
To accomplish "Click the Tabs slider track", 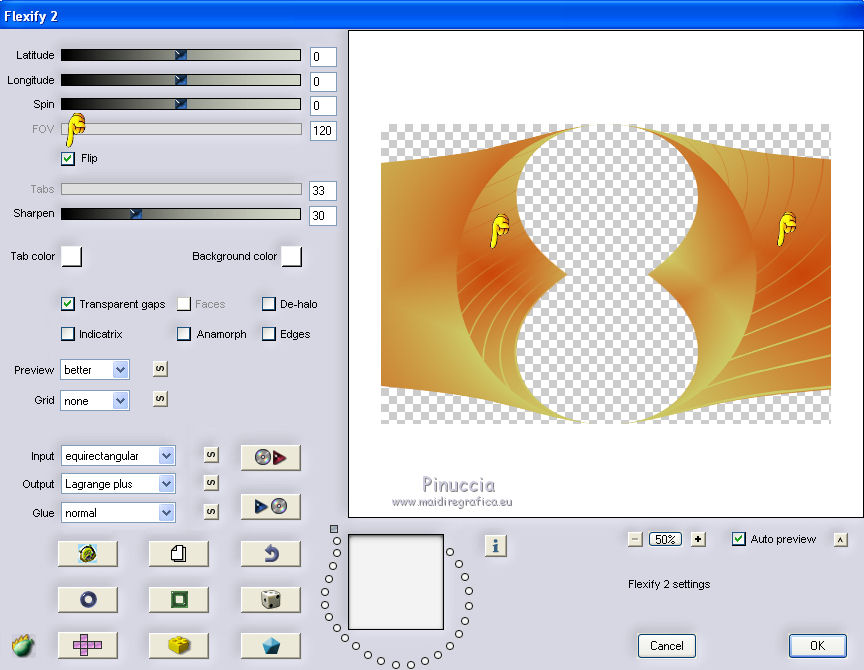I will click(x=181, y=189).
